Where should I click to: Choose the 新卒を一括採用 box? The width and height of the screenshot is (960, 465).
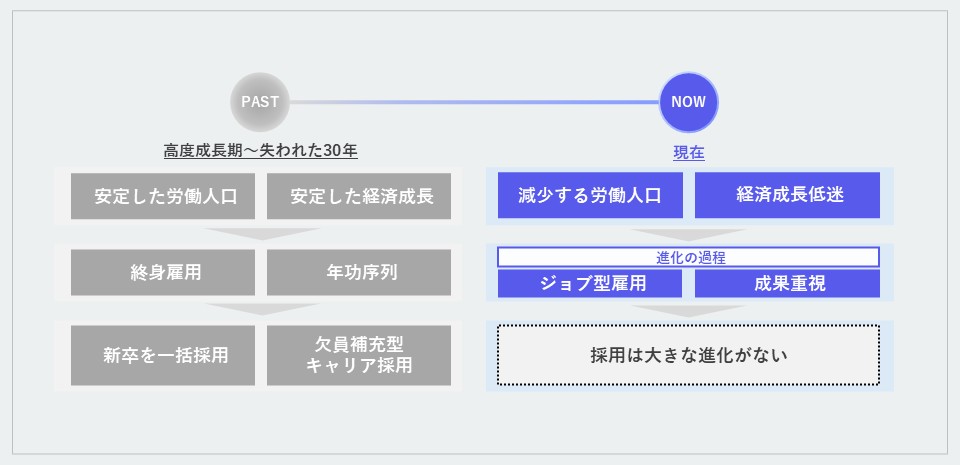click(163, 355)
